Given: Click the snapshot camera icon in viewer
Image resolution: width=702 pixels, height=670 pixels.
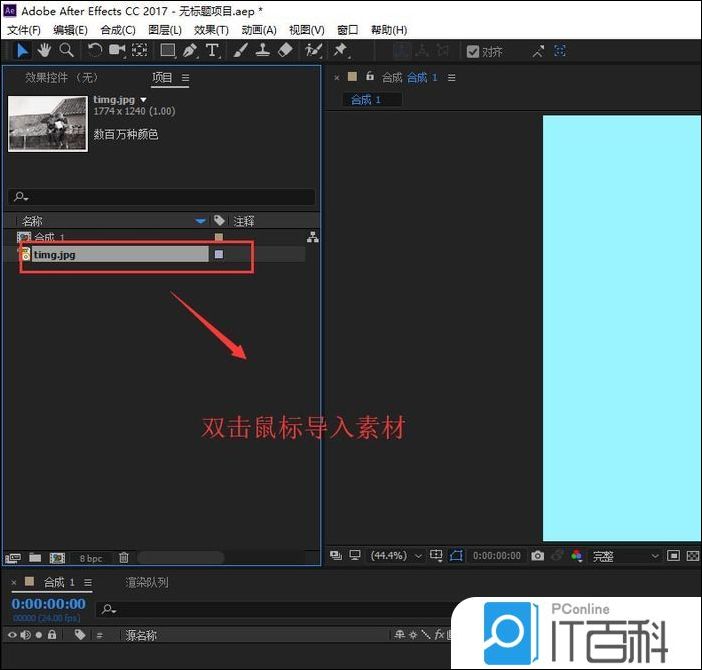Looking at the screenshot, I should (538, 555).
